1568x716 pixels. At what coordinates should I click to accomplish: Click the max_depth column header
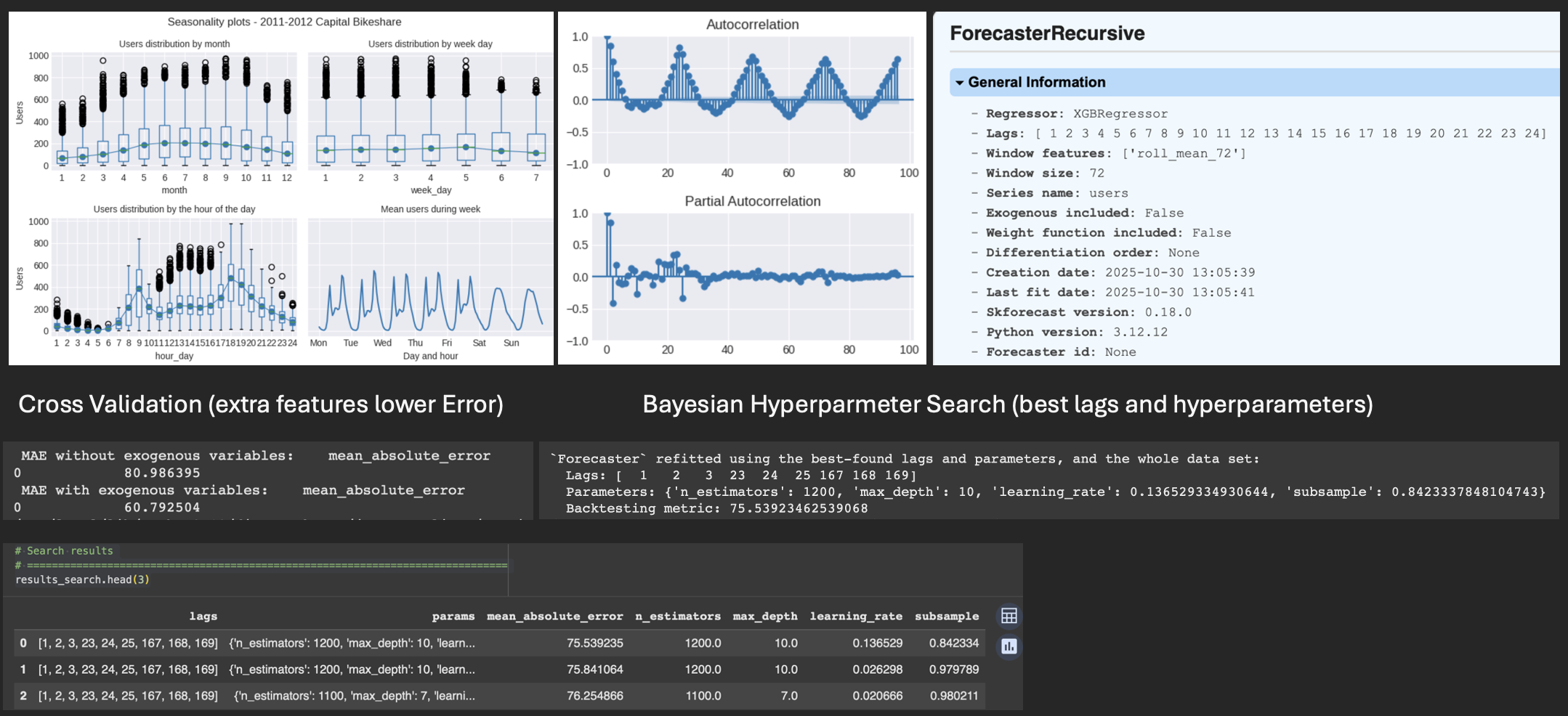[764, 617]
